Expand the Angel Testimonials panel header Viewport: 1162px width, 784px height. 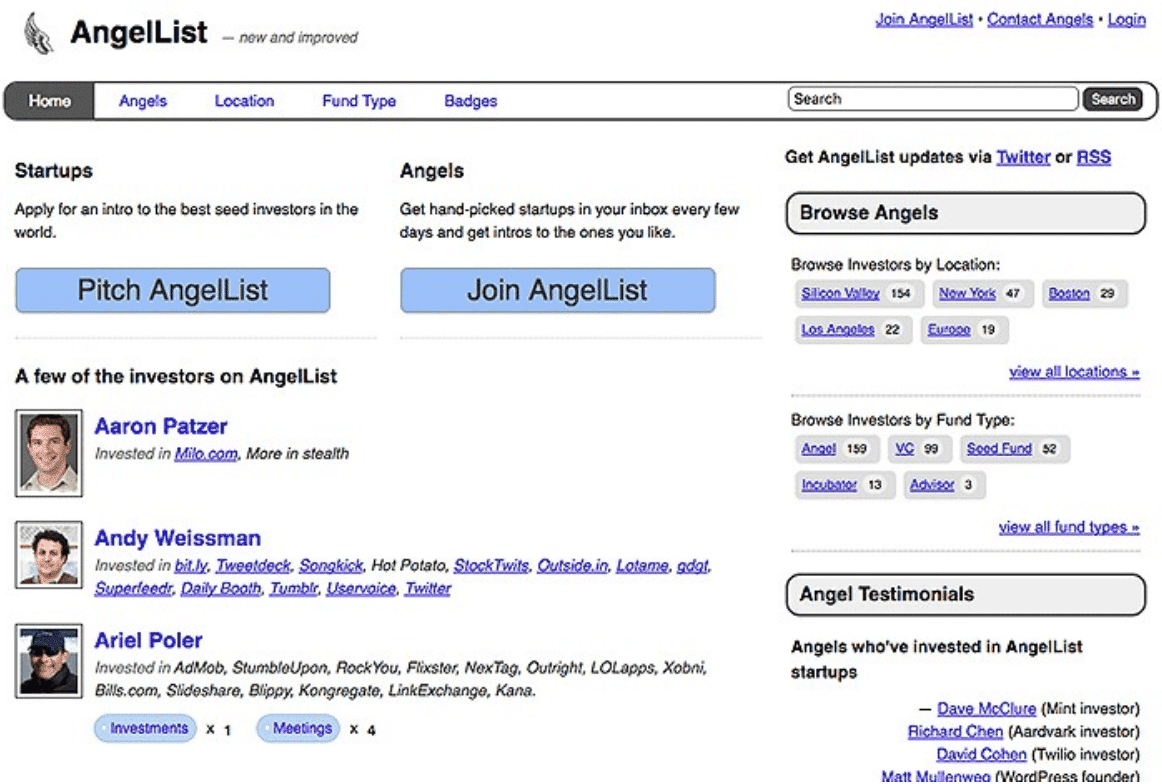click(x=886, y=594)
